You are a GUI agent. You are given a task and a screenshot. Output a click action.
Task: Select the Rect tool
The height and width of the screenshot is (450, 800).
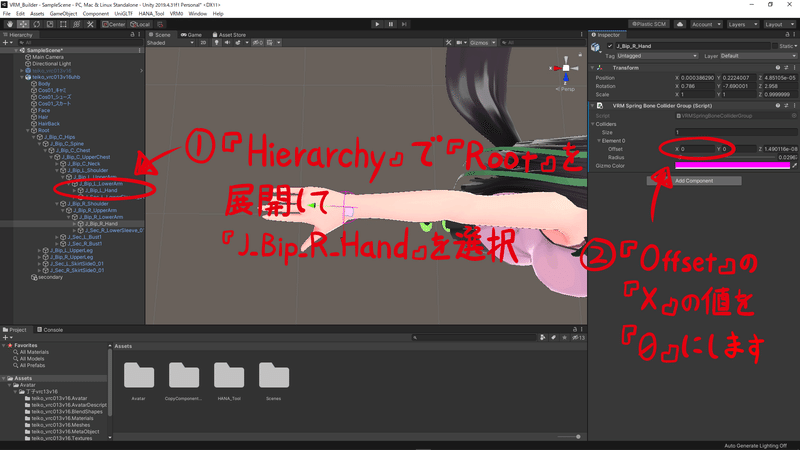coord(63,24)
